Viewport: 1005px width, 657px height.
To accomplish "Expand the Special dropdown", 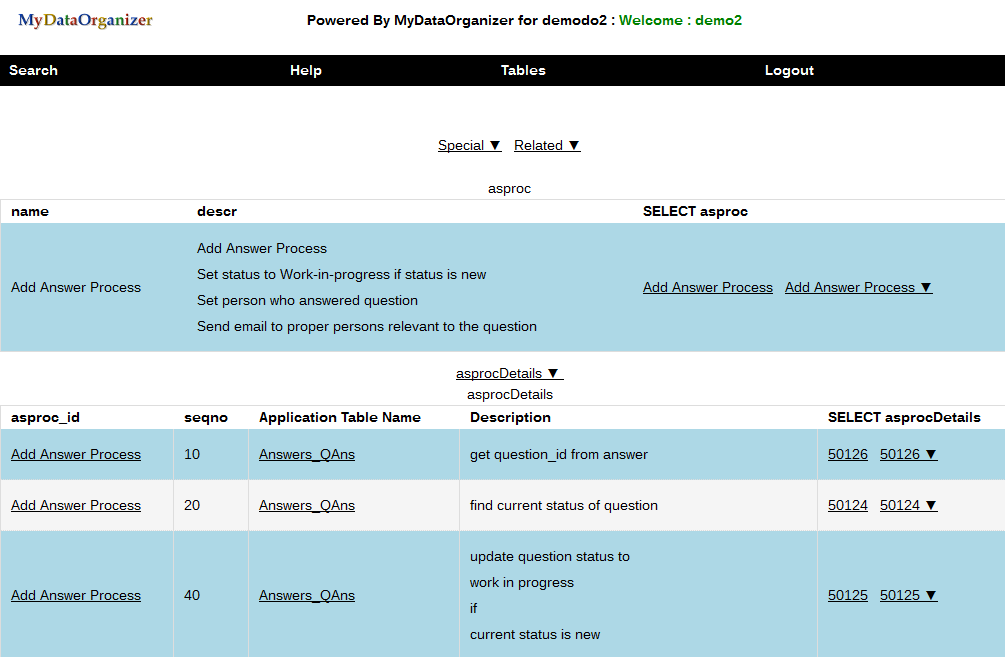I will [469, 145].
